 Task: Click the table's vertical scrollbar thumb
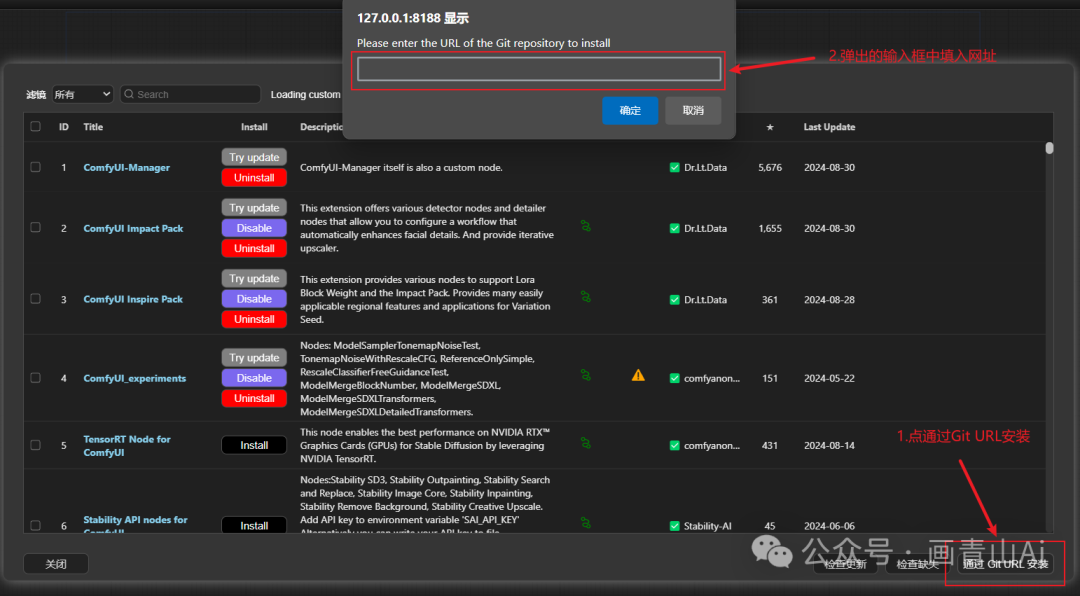pyautogui.click(x=1049, y=148)
